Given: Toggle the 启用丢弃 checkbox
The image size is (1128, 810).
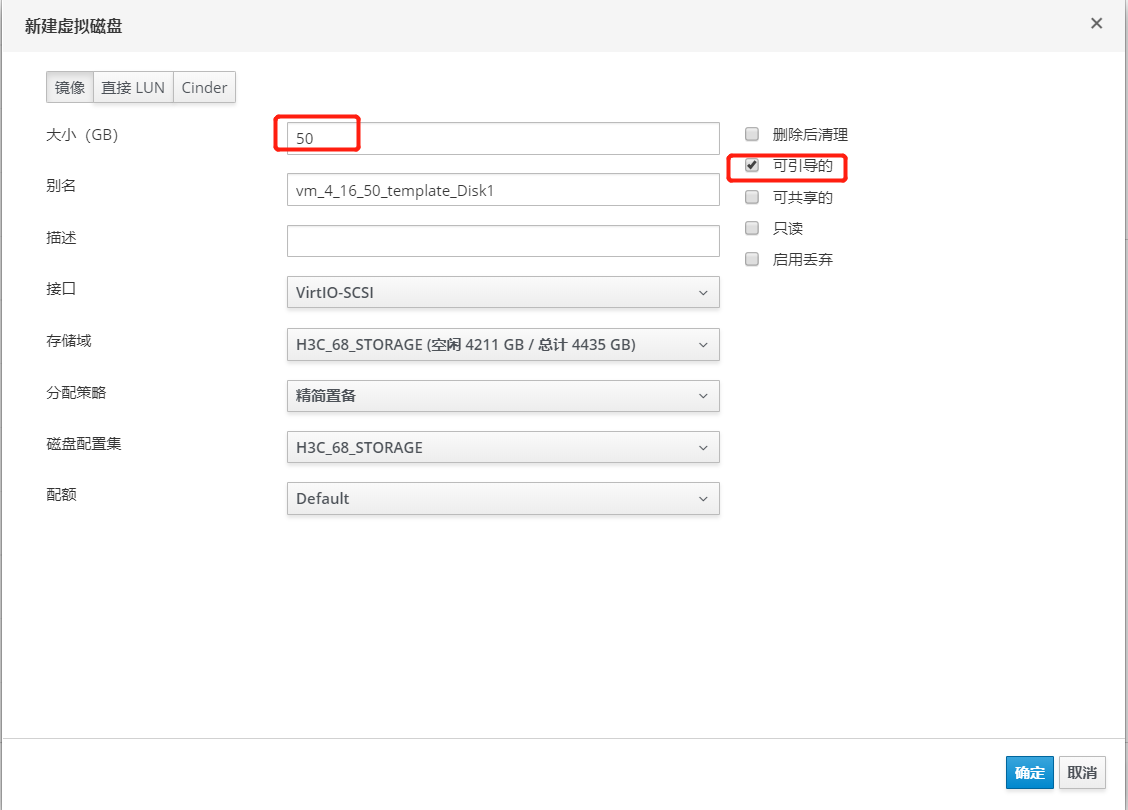Looking at the screenshot, I should pyautogui.click(x=752, y=259).
